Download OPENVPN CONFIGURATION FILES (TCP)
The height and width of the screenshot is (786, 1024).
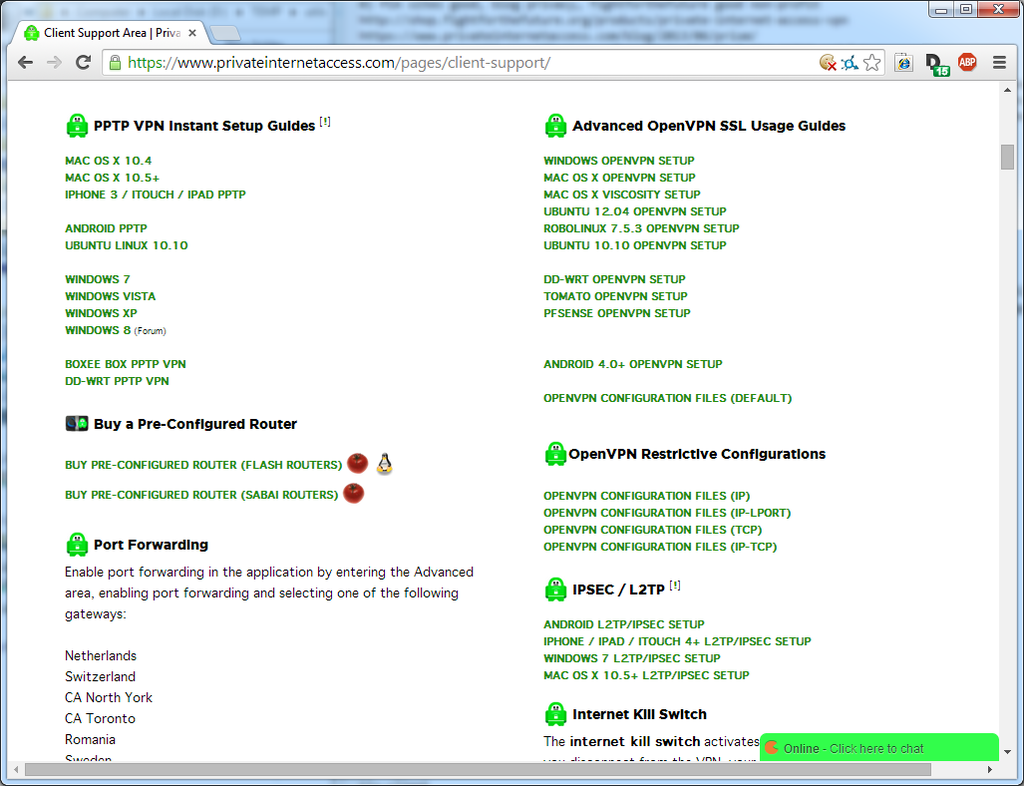tap(652, 530)
